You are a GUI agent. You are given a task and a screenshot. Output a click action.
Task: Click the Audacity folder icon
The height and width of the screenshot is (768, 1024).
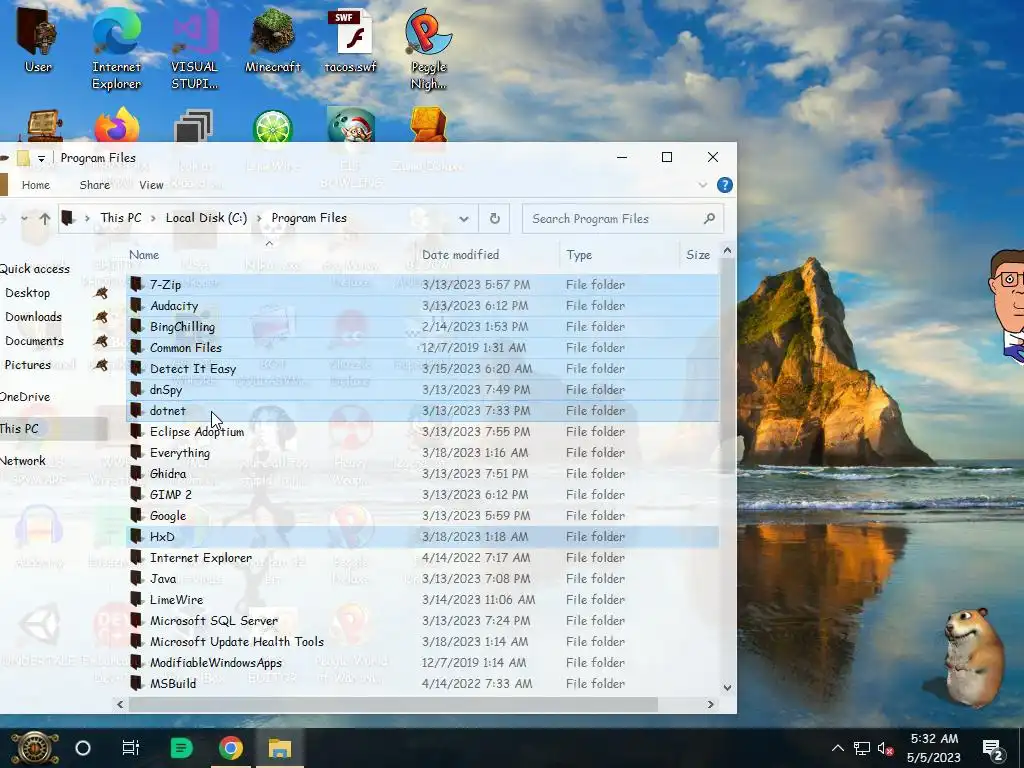136,306
